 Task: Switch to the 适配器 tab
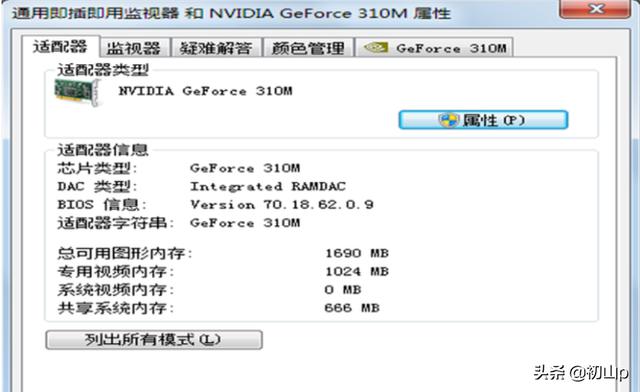point(60,47)
